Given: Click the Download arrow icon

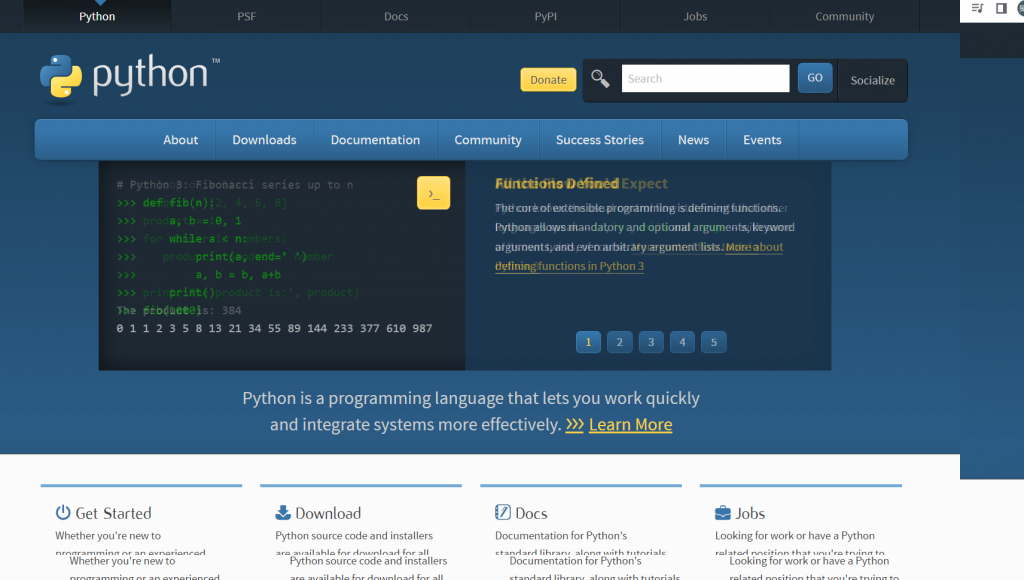Looking at the screenshot, I should (283, 513).
